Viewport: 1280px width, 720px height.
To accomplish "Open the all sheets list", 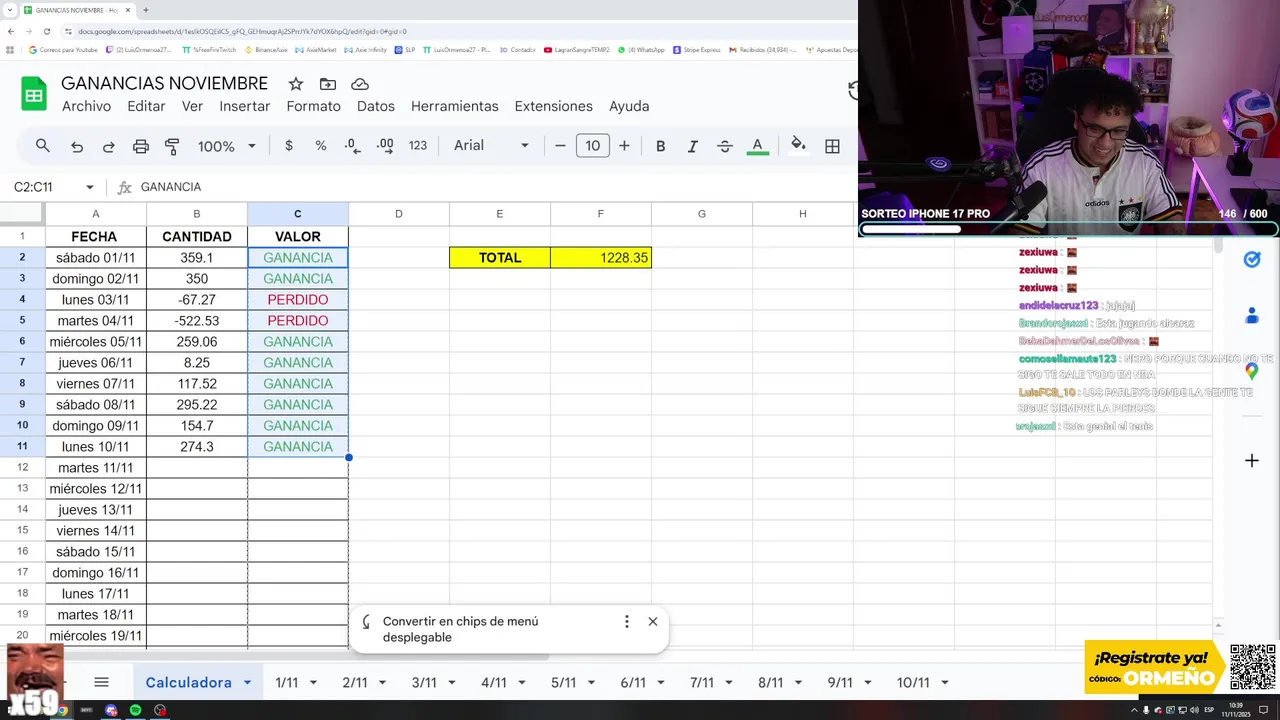I will tap(101, 682).
